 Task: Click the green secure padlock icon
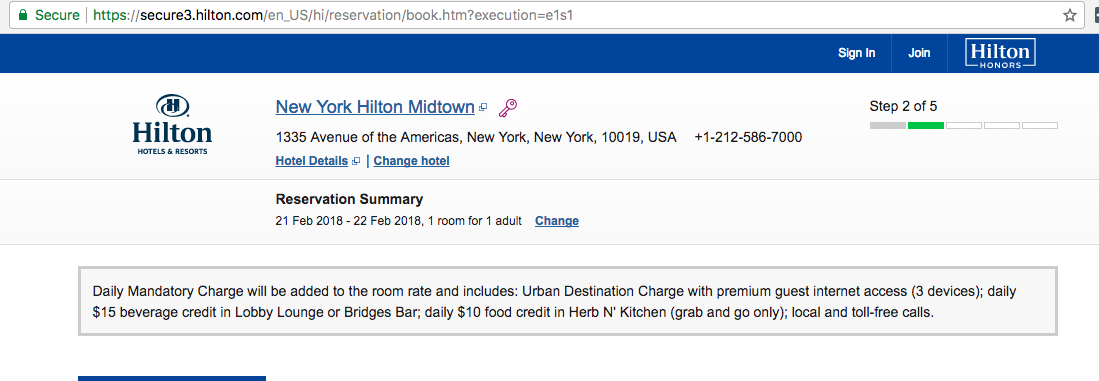pos(22,15)
